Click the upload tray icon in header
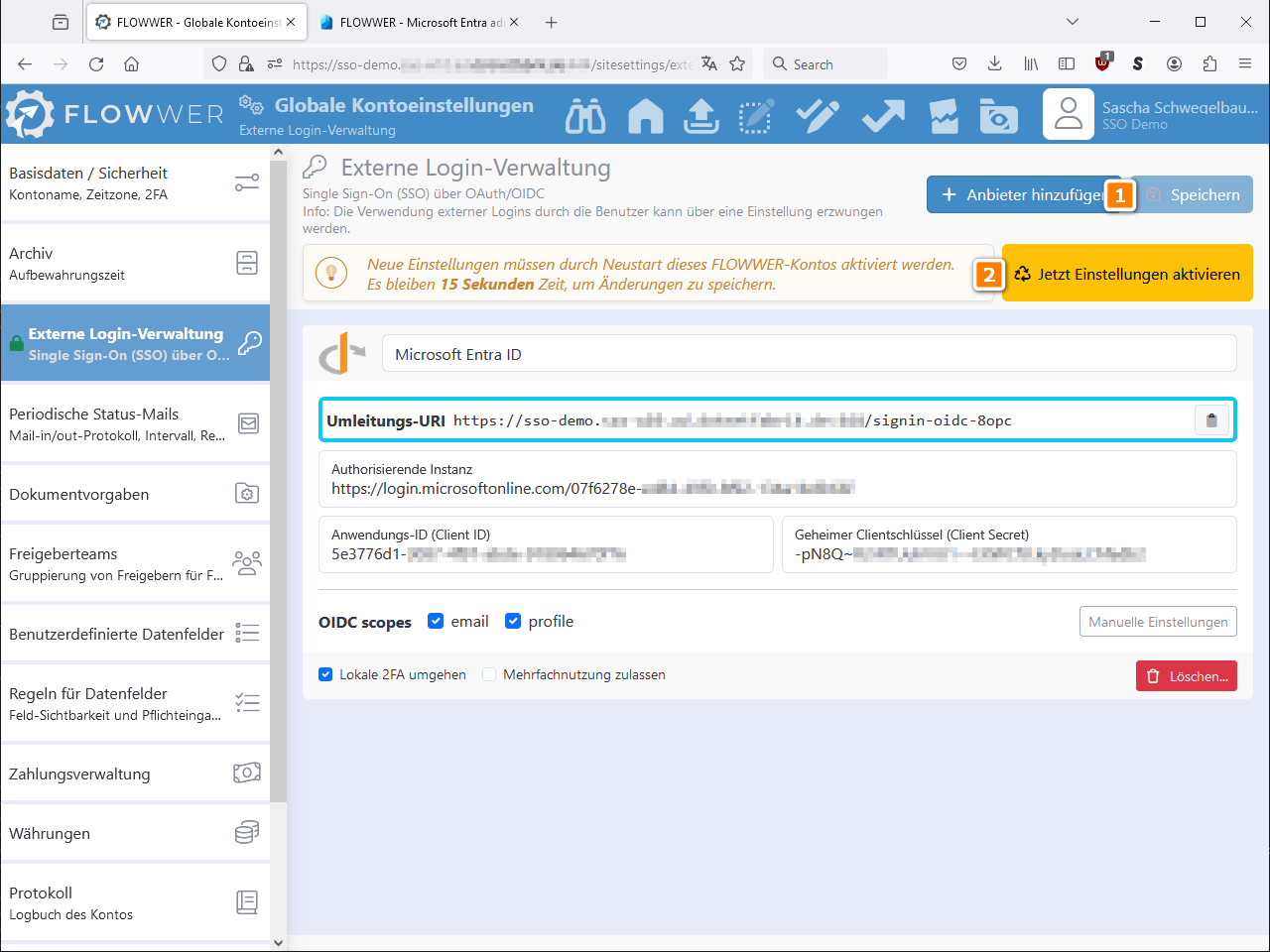This screenshot has width=1270, height=952. [701, 116]
